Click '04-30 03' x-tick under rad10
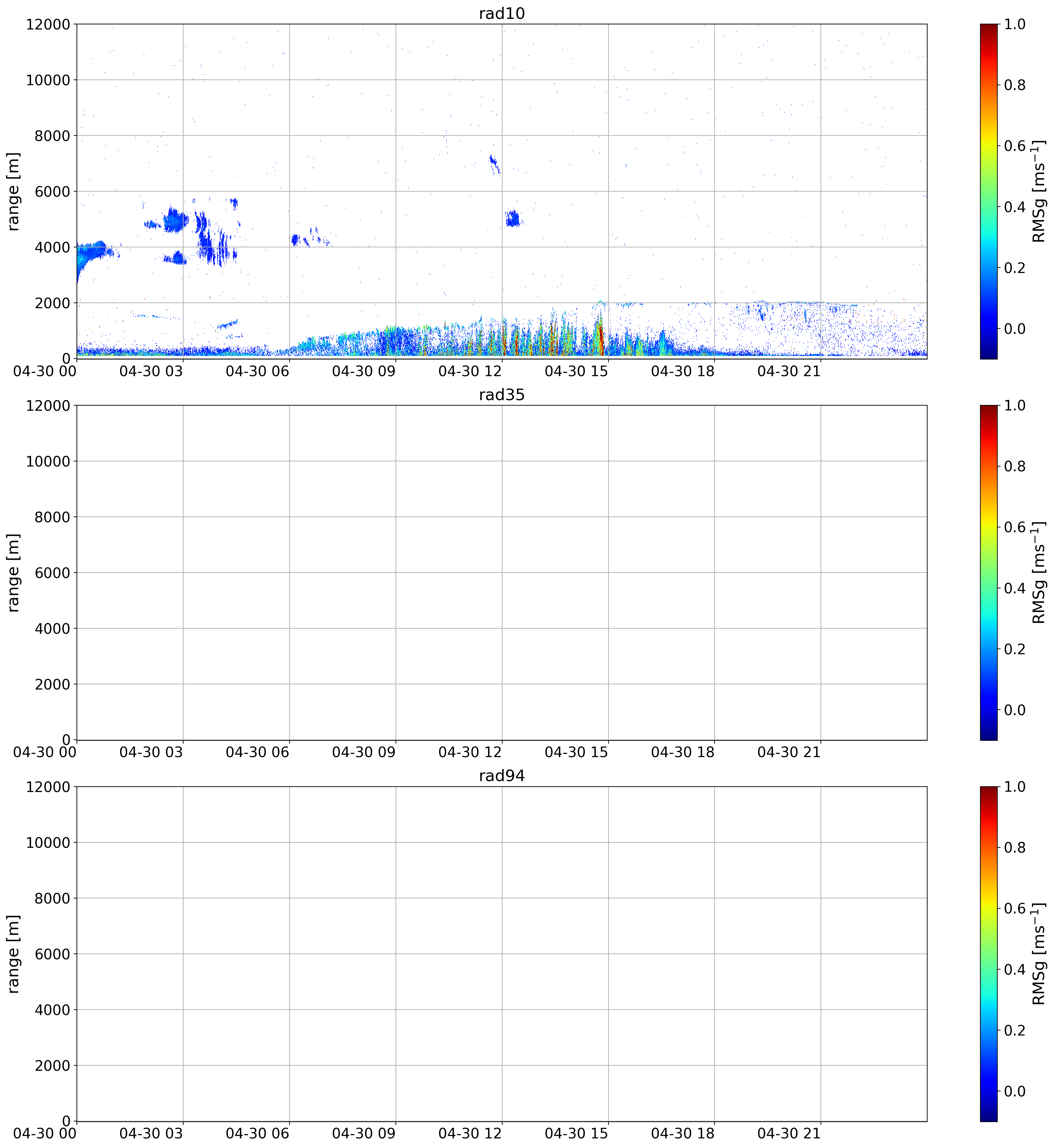 coord(151,371)
